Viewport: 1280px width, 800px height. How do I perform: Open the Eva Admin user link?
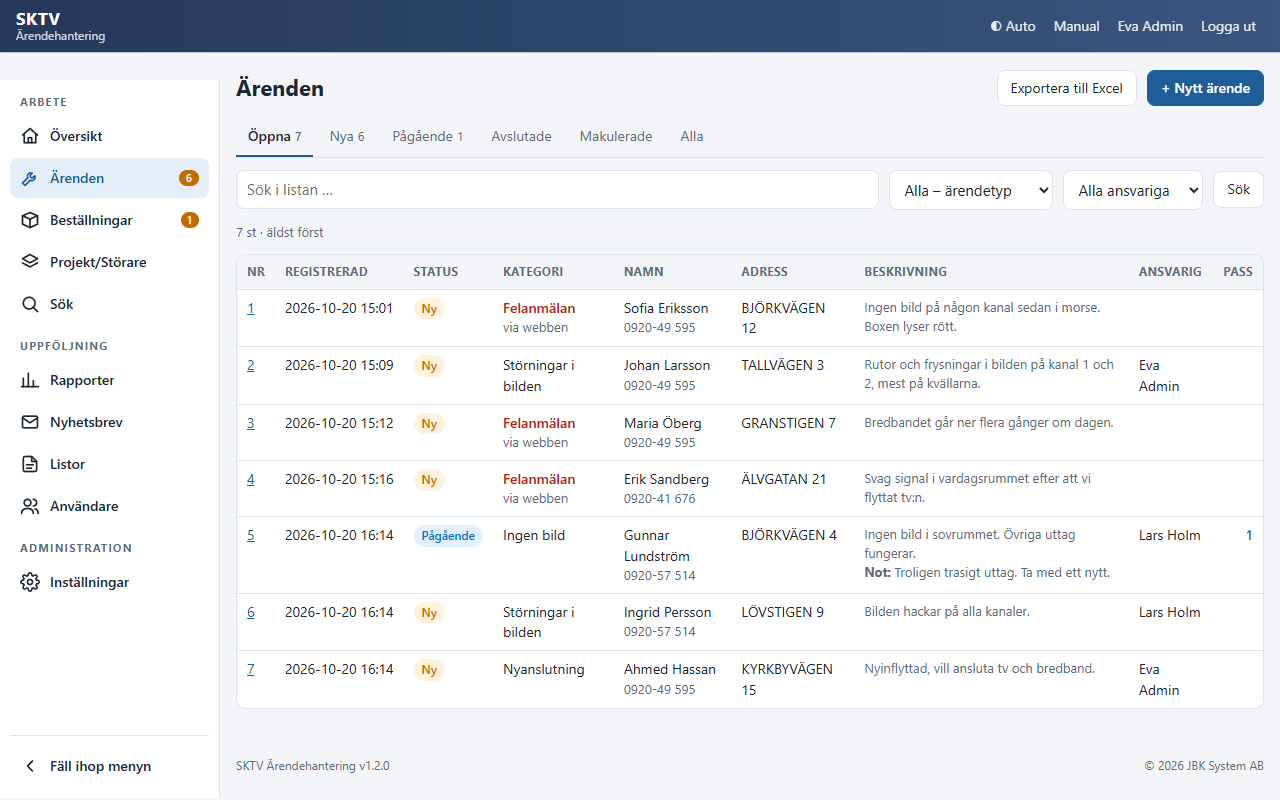click(x=1150, y=26)
